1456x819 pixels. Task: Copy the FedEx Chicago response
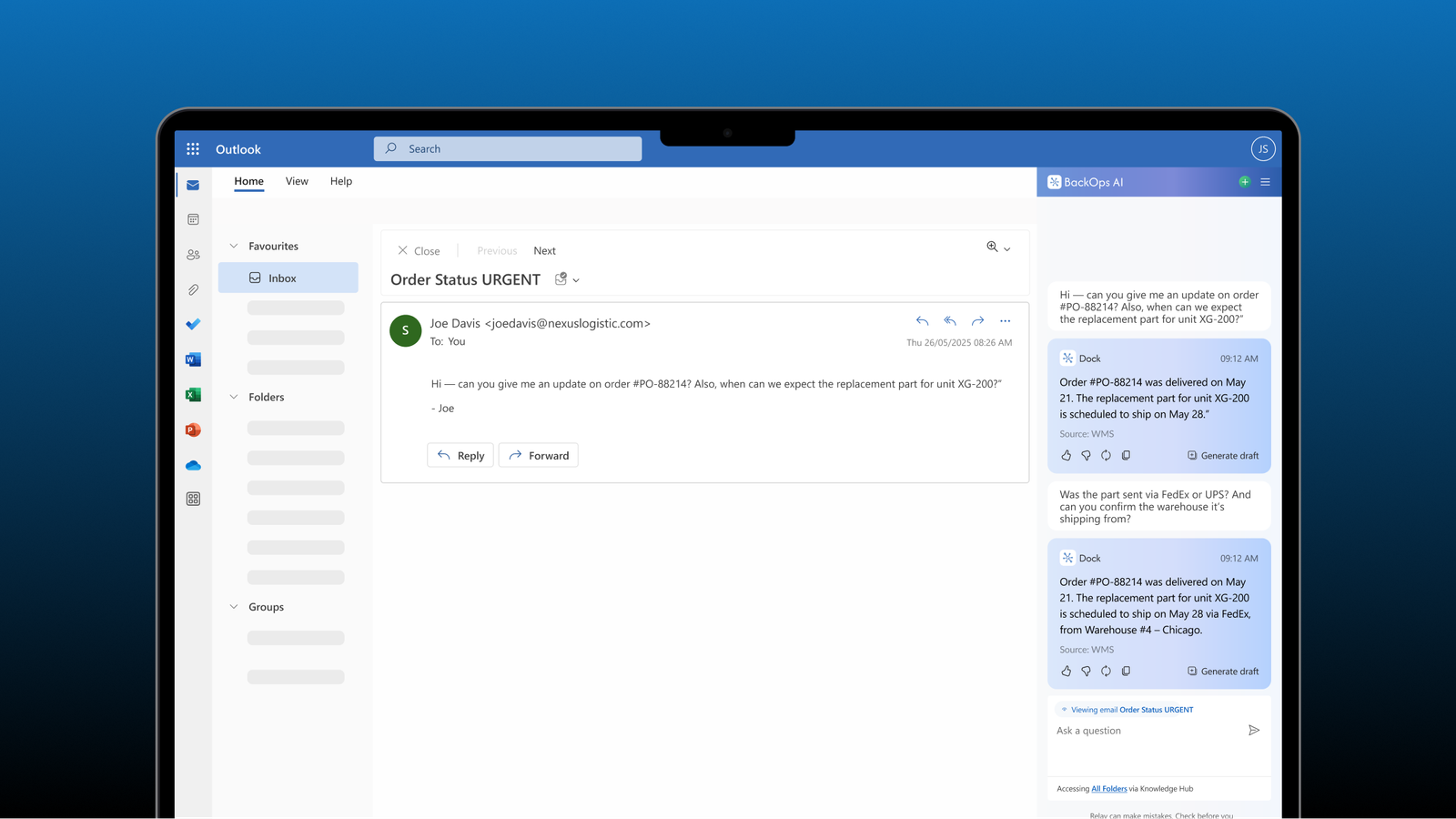(x=1126, y=671)
